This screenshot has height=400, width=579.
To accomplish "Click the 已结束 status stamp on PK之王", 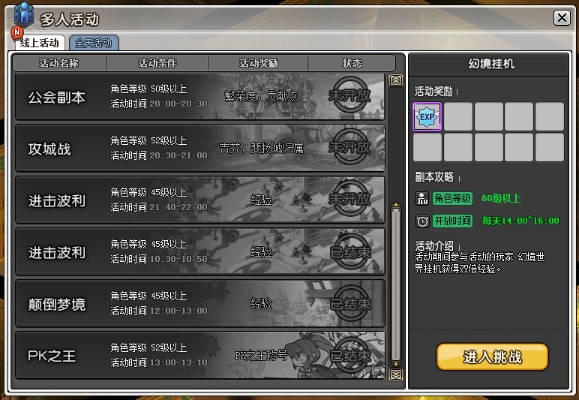I will [350, 356].
